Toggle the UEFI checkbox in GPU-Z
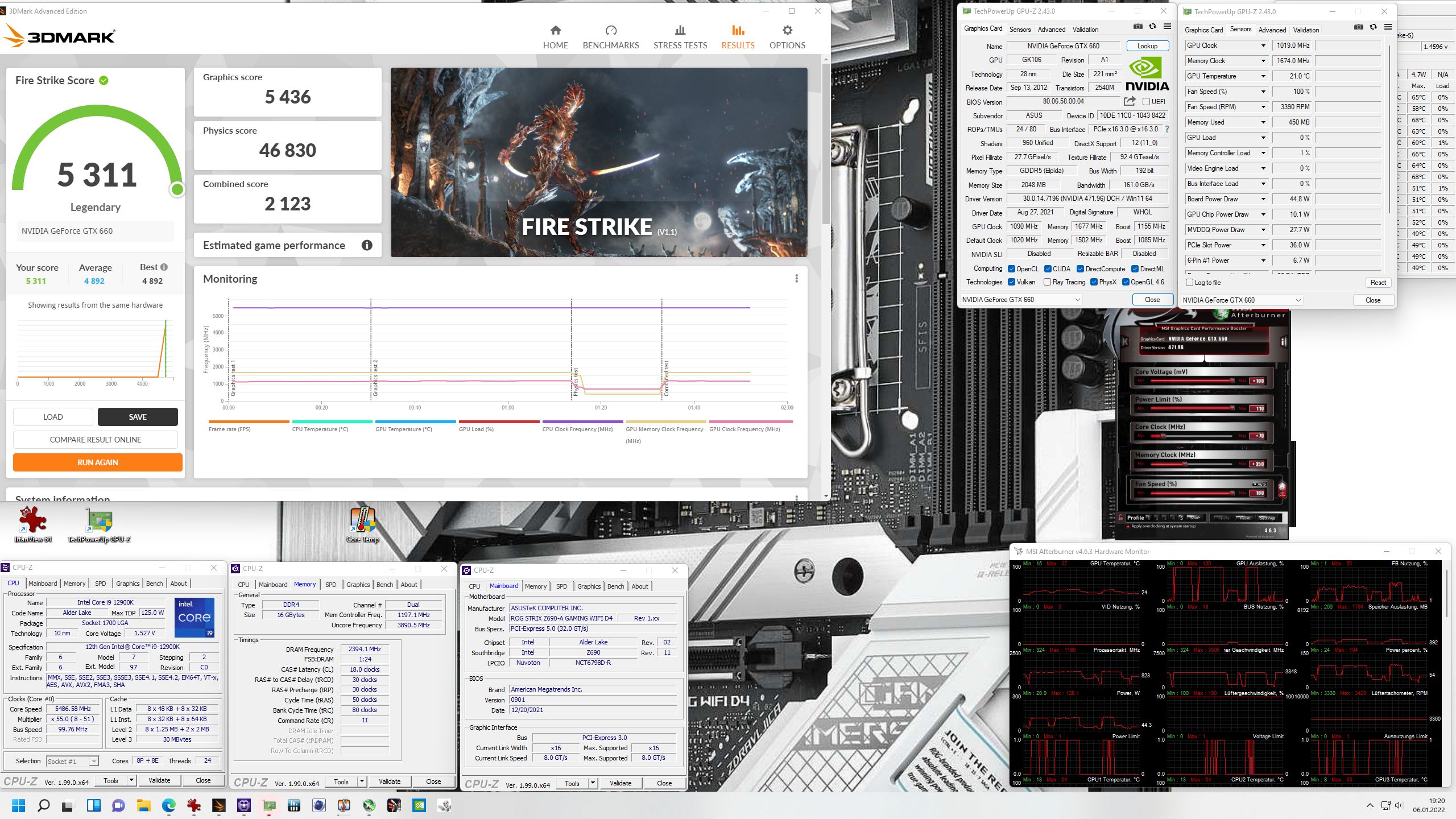The image size is (1456, 819). click(1147, 102)
